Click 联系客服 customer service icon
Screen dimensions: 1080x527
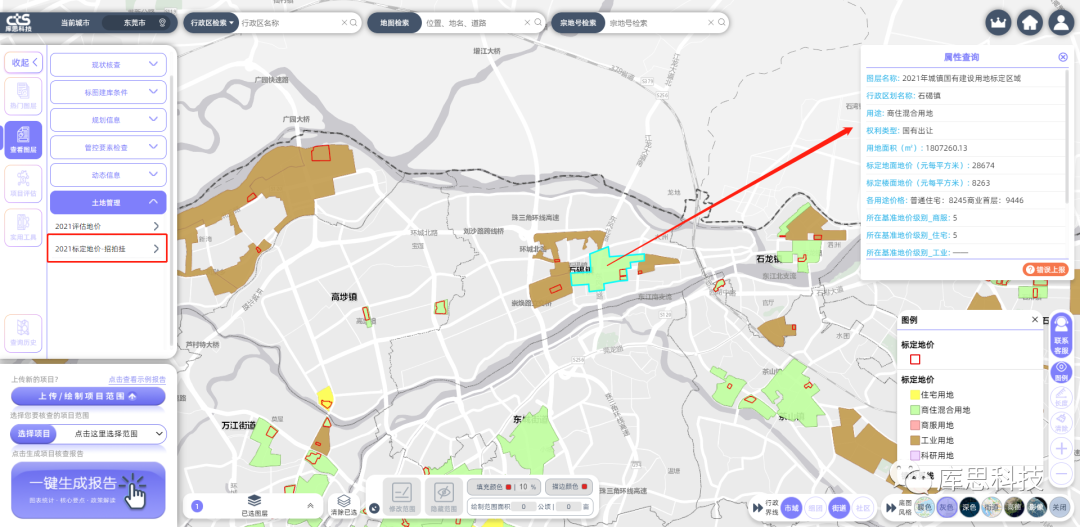pos(1061,335)
